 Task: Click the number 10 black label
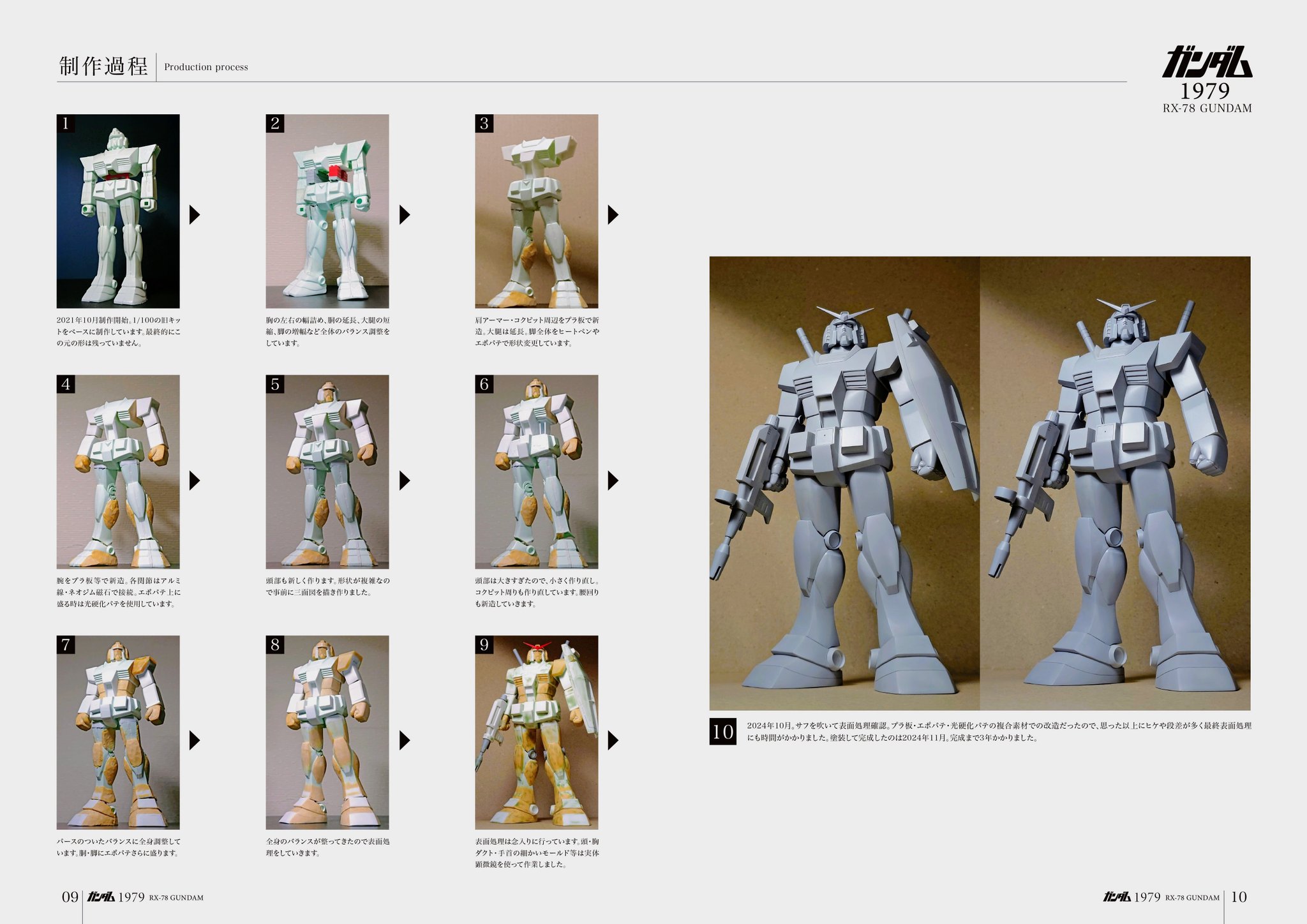pos(722,732)
